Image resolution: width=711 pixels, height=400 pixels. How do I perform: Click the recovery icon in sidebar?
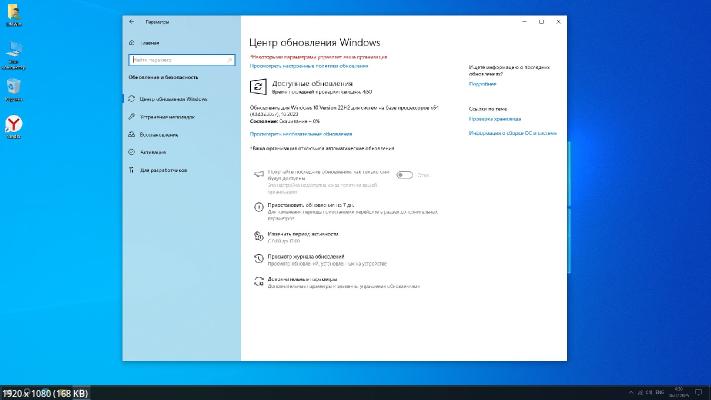[x=131, y=134]
